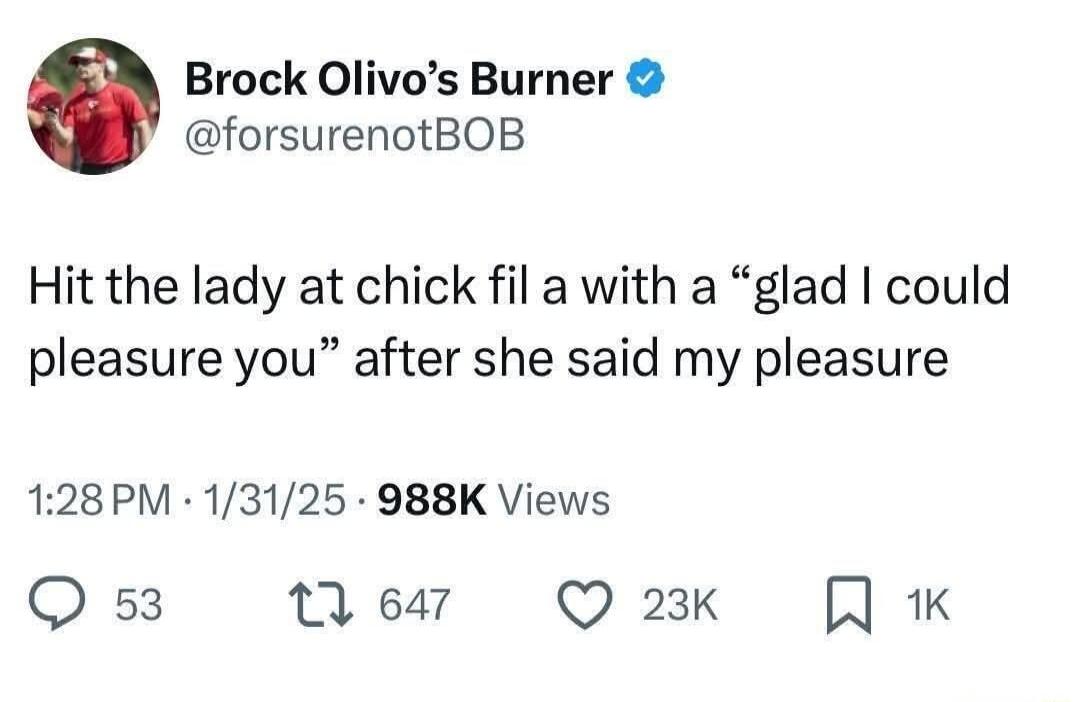This screenshot has width=1079, height=702.
Task: Click the word Views beside 988K
Action: pyautogui.click(x=552, y=498)
